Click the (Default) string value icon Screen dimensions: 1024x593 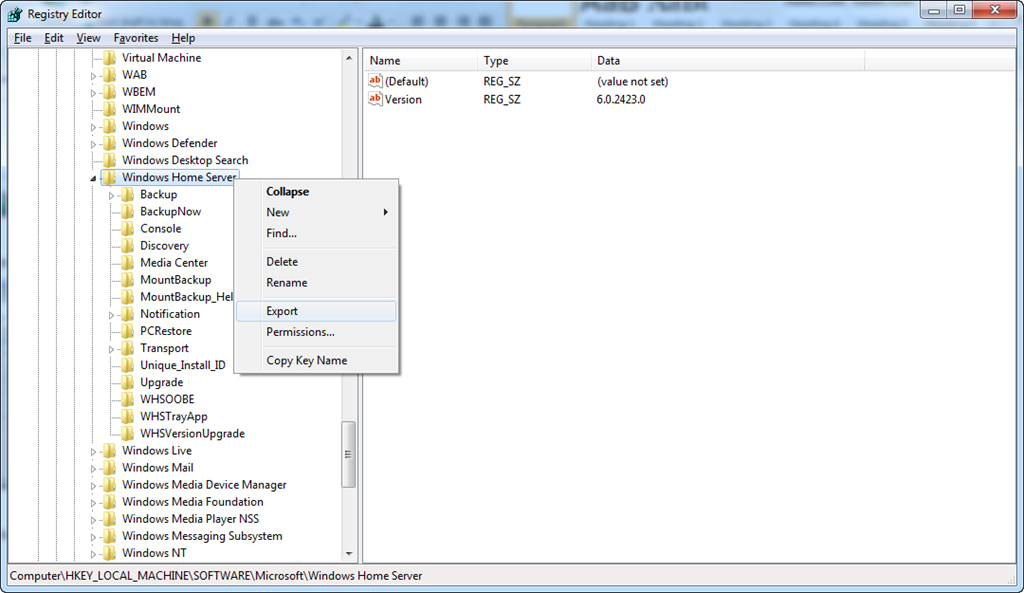click(x=375, y=80)
